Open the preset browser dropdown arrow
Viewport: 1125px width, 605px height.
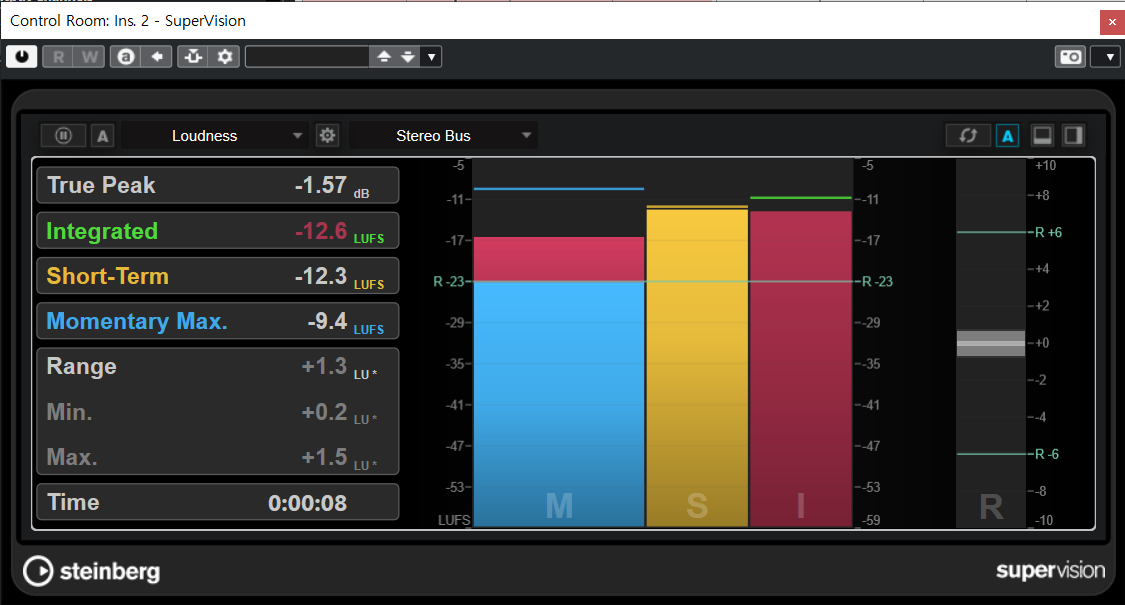[x=431, y=57]
